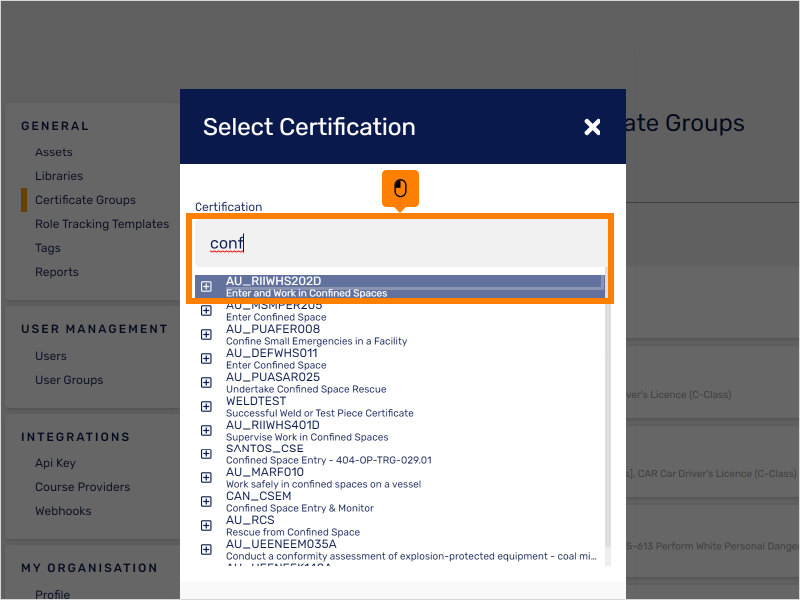Expand AU_MARF010 via its plus icon
This screenshot has height=600, width=800.
coord(206,477)
